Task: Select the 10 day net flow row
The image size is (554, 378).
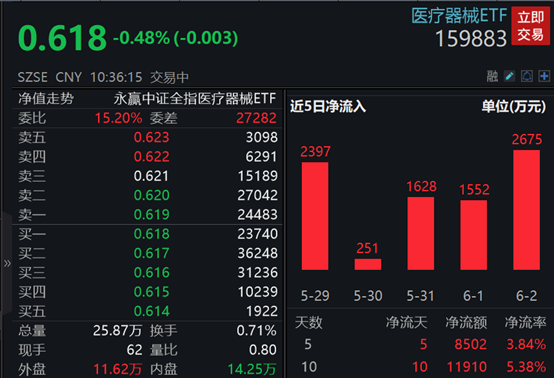Action: tap(420, 367)
